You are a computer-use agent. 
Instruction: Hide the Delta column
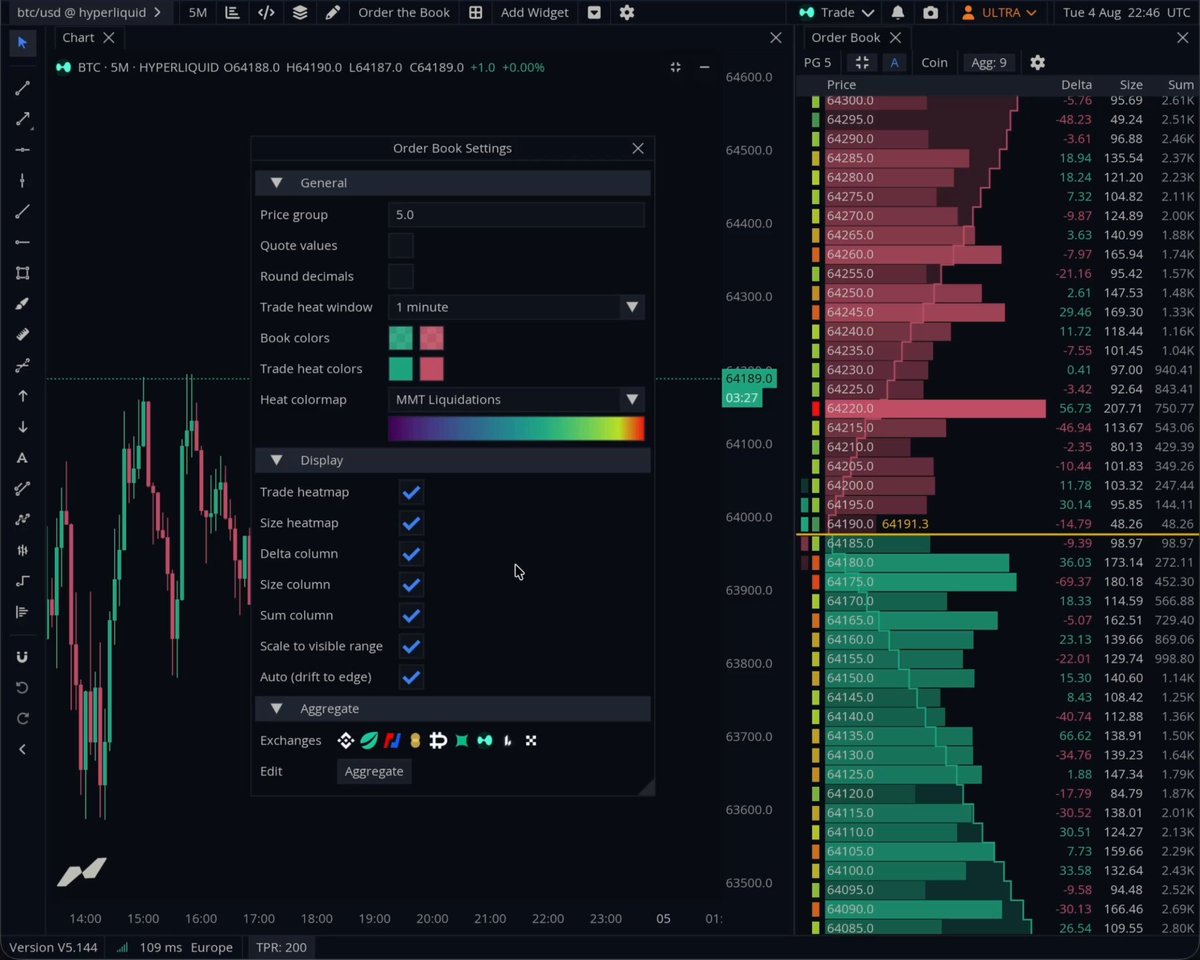[411, 554]
